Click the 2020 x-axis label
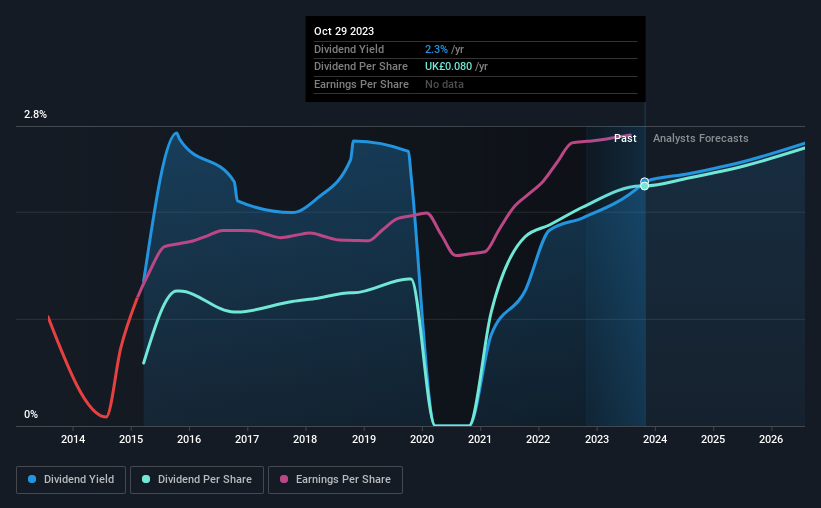This screenshot has height=508, width=821. click(x=422, y=439)
